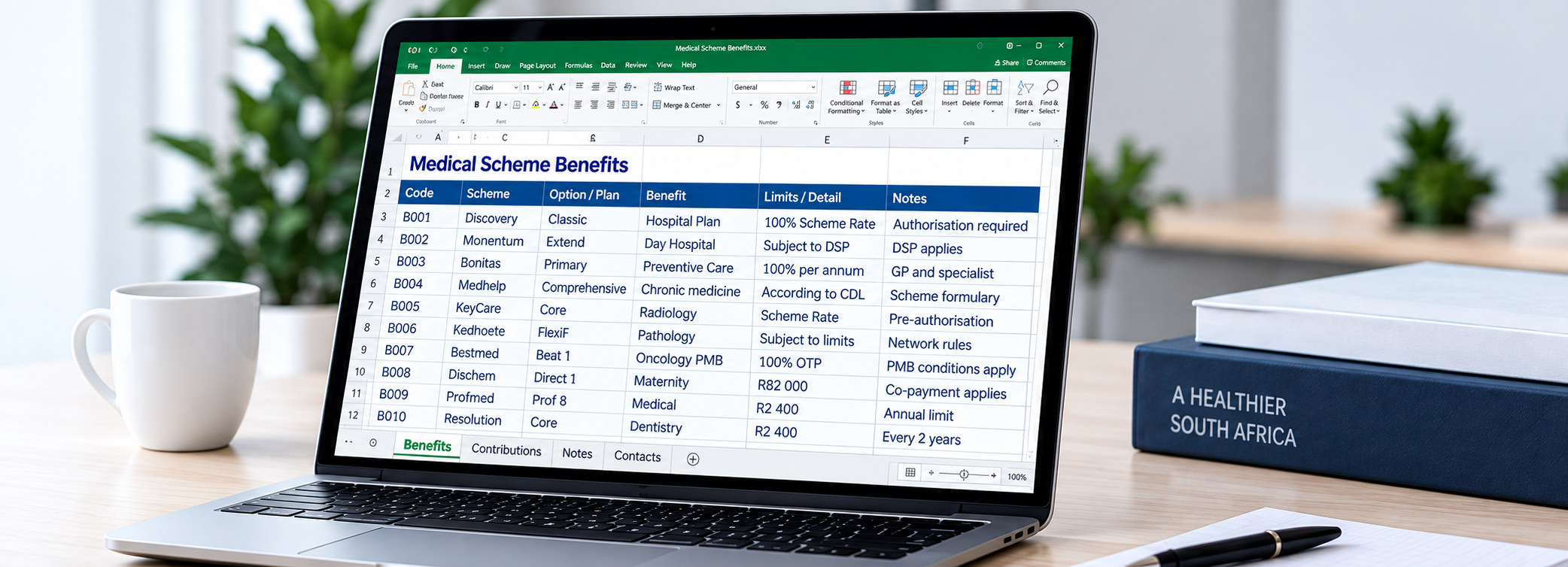Expand the Fill Color arrow
Image resolution: width=1568 pixels, height=567 pixels.
544,105
